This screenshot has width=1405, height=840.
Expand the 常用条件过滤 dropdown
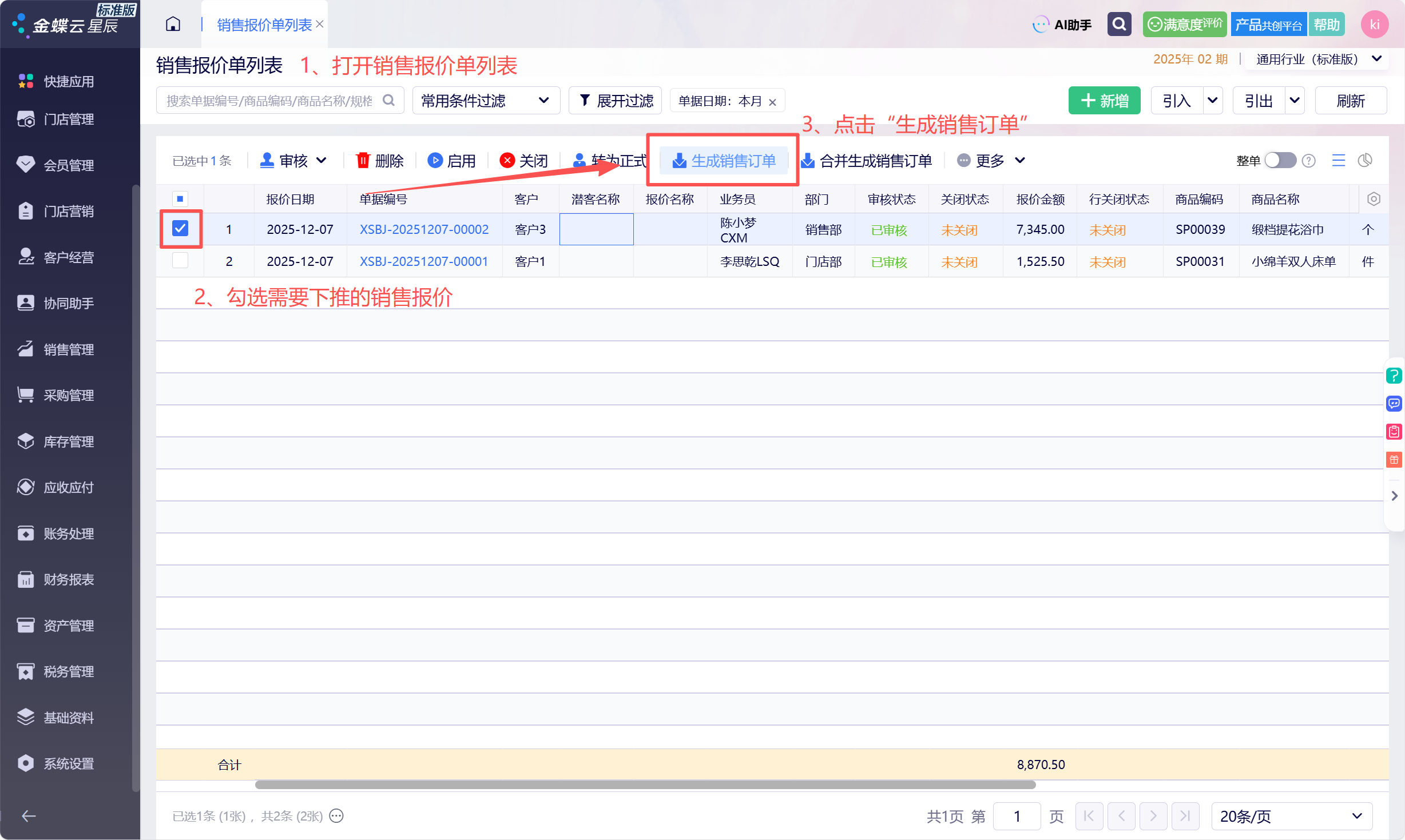pos(486,101)
